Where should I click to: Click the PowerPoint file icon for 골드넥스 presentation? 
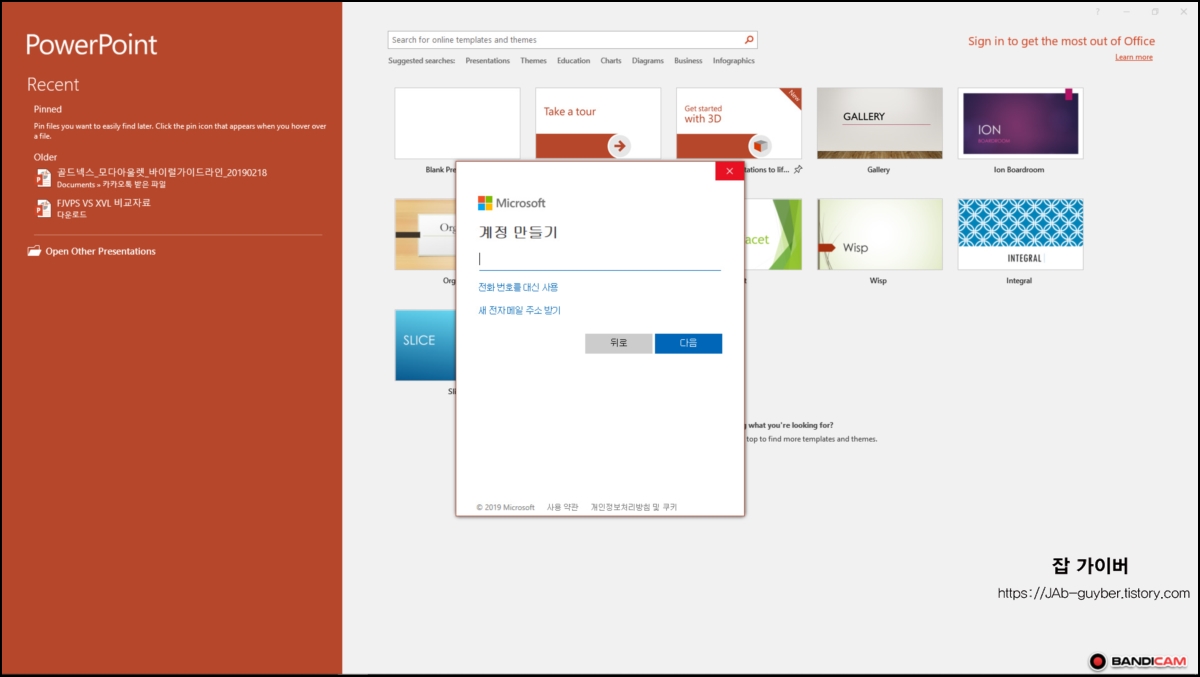43,177
